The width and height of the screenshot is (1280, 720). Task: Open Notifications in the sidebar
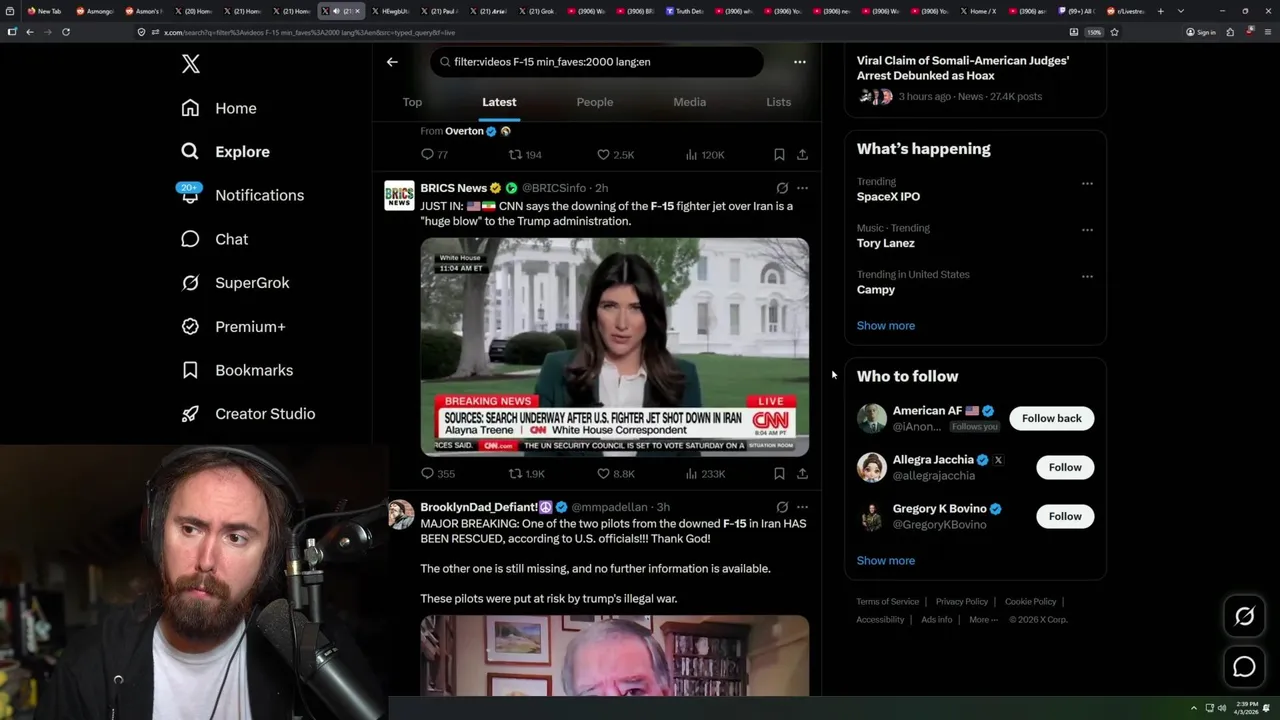click(242, 195)
